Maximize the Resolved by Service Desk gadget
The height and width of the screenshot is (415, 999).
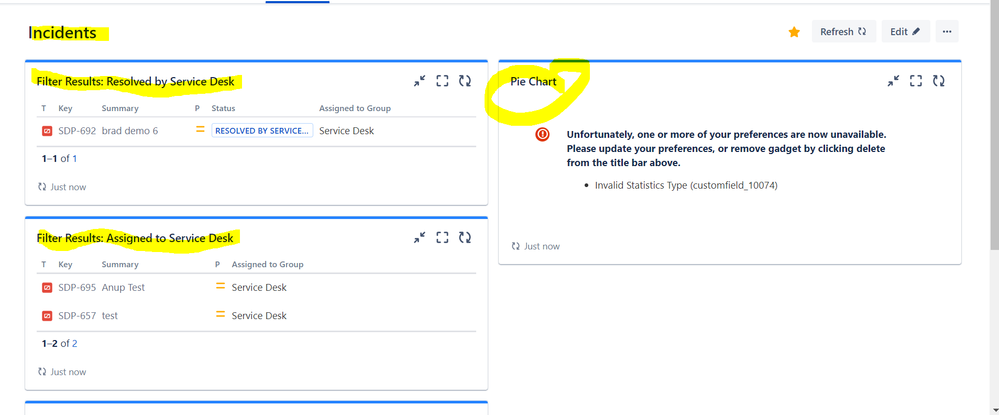pyautogui.click(x=442, y=81)
